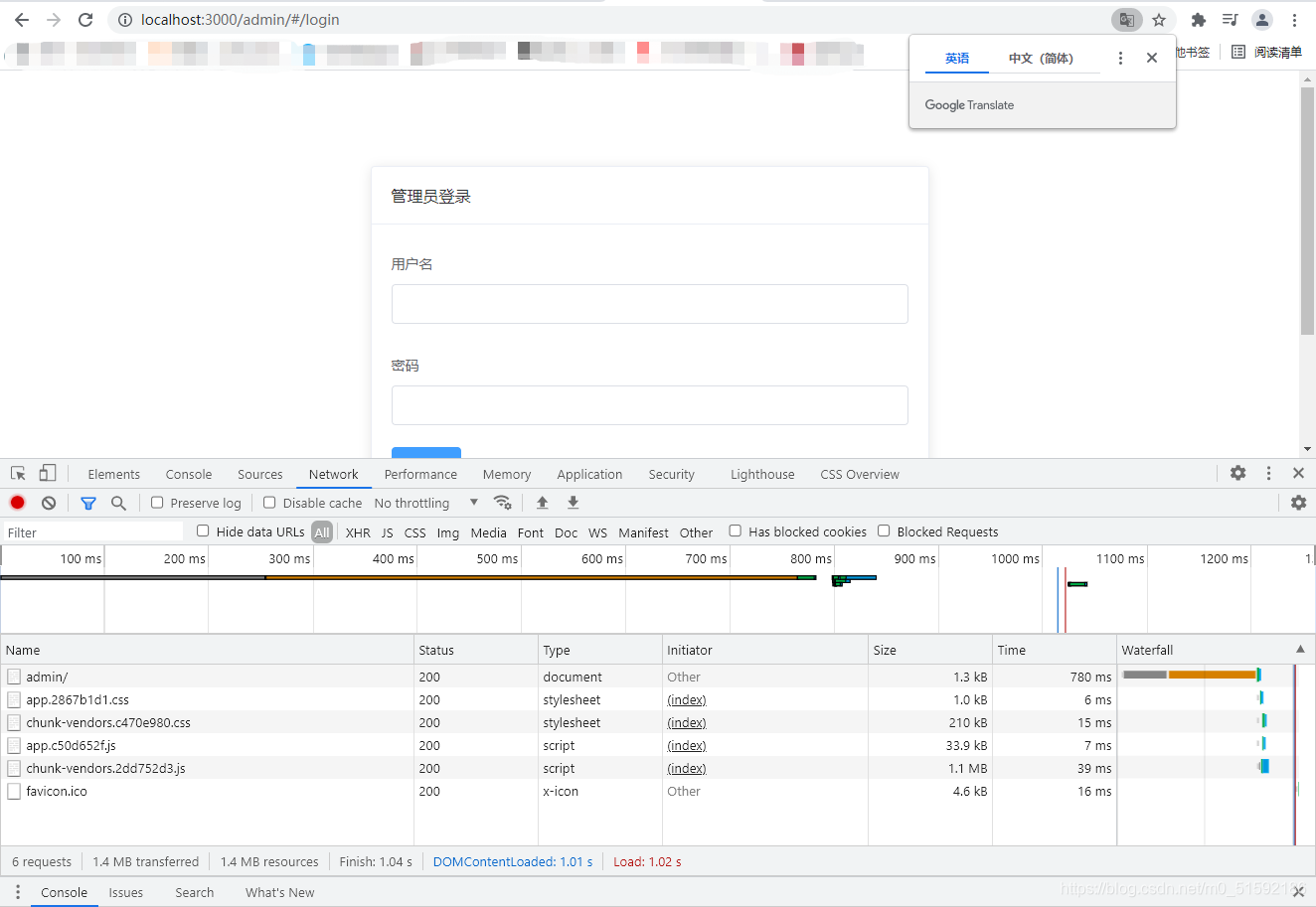This screenshot has height=907, width=1316.
Task: Open the Extensions puzzle icon
Action: point(1199,20)
